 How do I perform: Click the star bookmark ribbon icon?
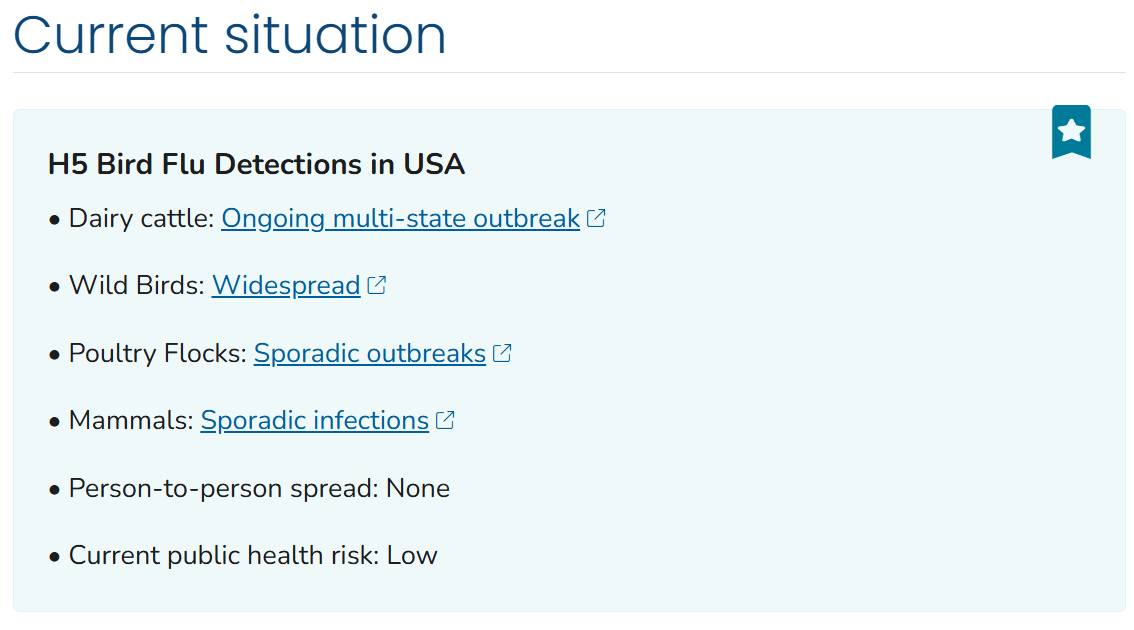[x=1071, y=132]
